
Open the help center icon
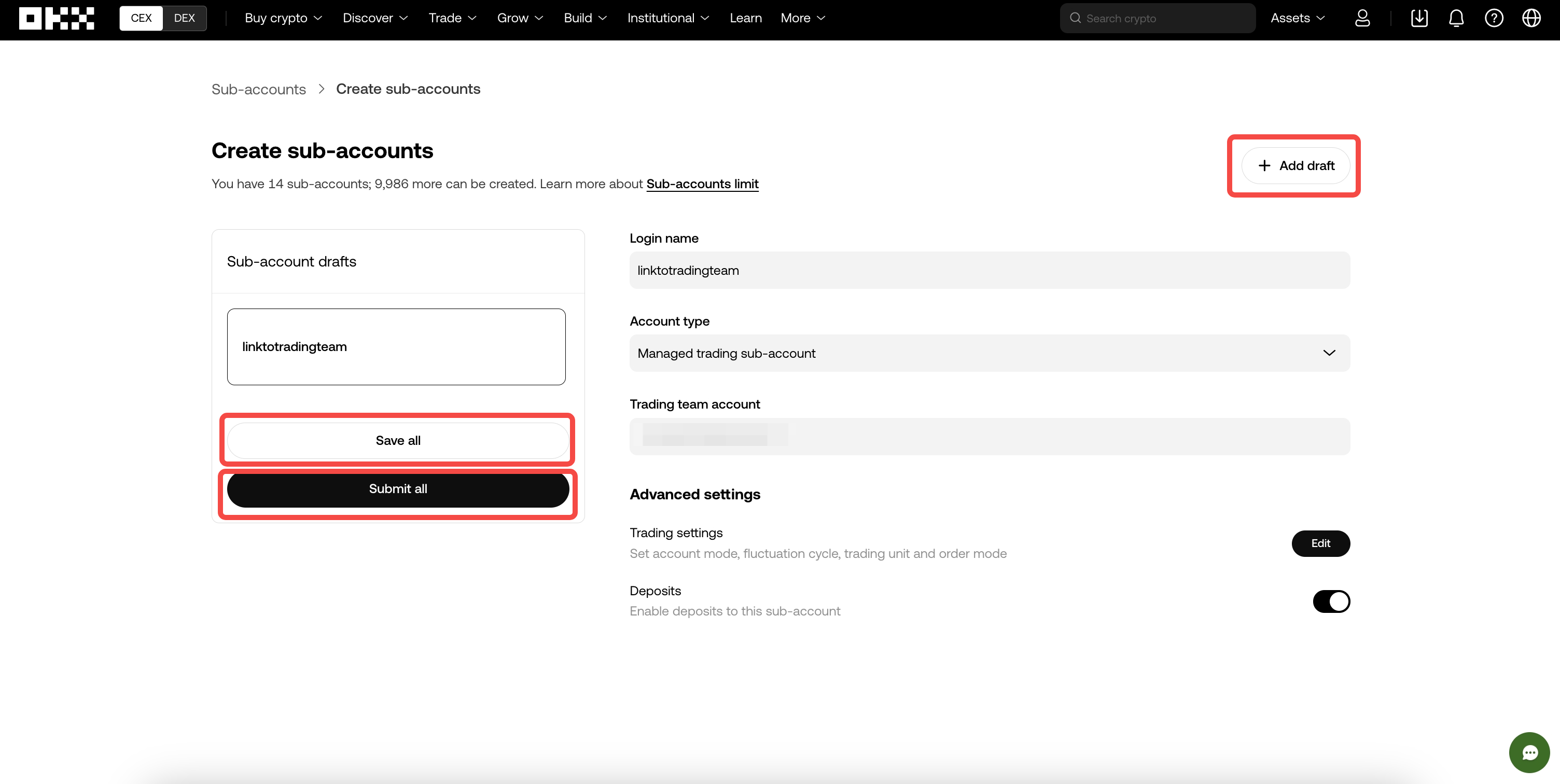tap(1494, 18)
